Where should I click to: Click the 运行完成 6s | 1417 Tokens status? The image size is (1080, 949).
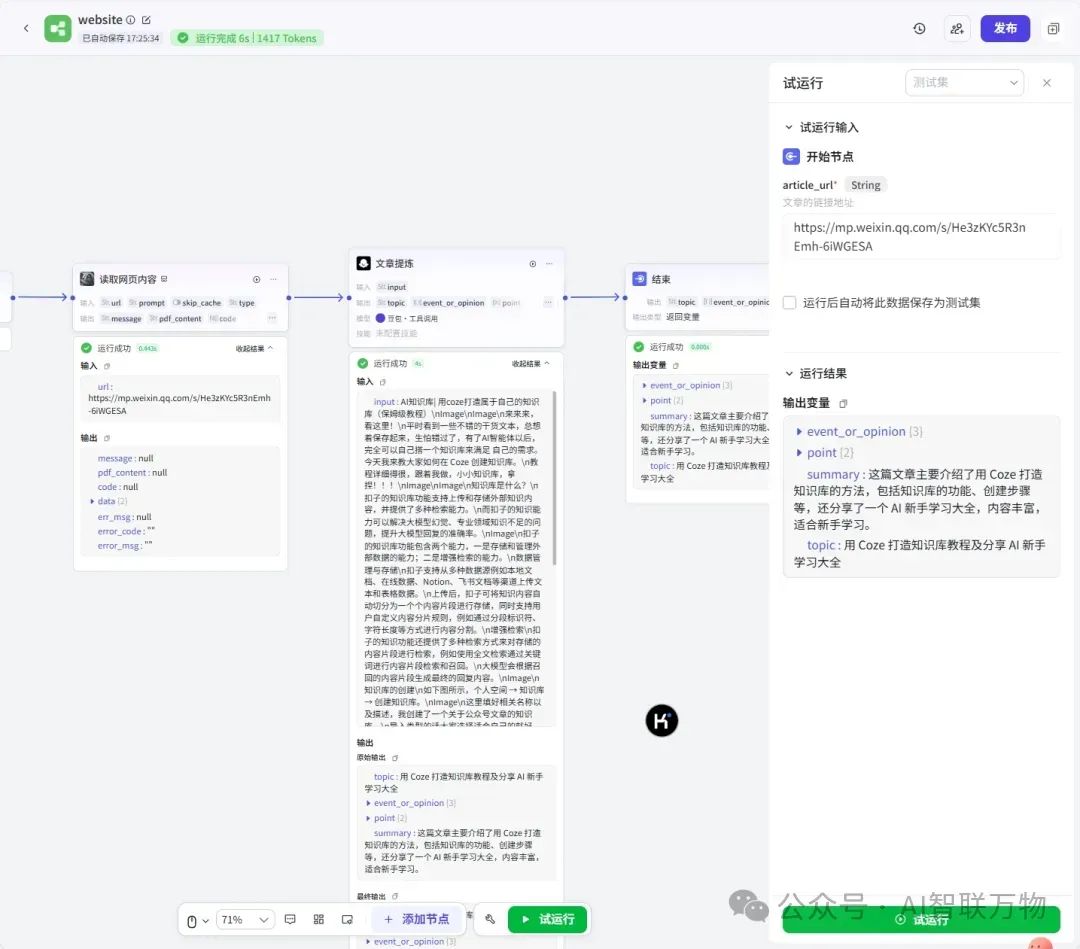(x=247, y=38)
